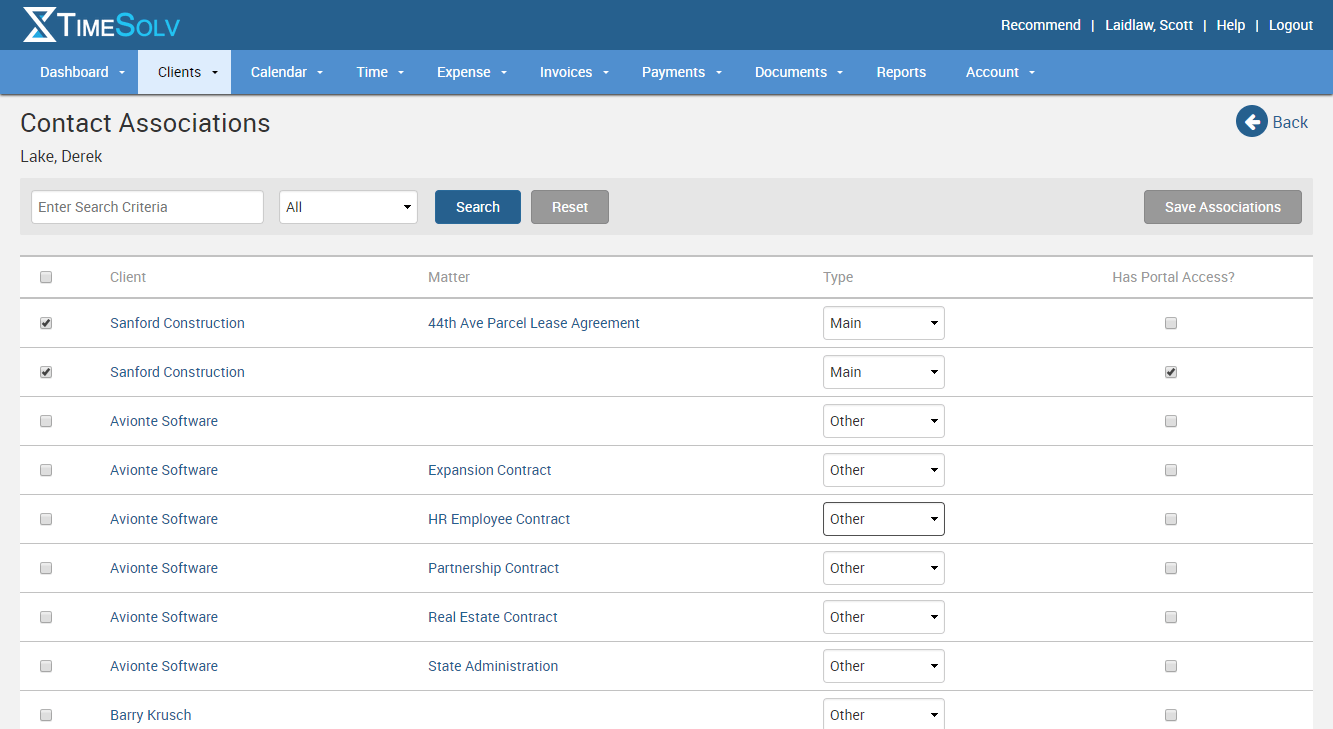Viewport: 1333px width, 729px height.
Task: Click the TimeSolv hourglass logo
Action: 40,25
